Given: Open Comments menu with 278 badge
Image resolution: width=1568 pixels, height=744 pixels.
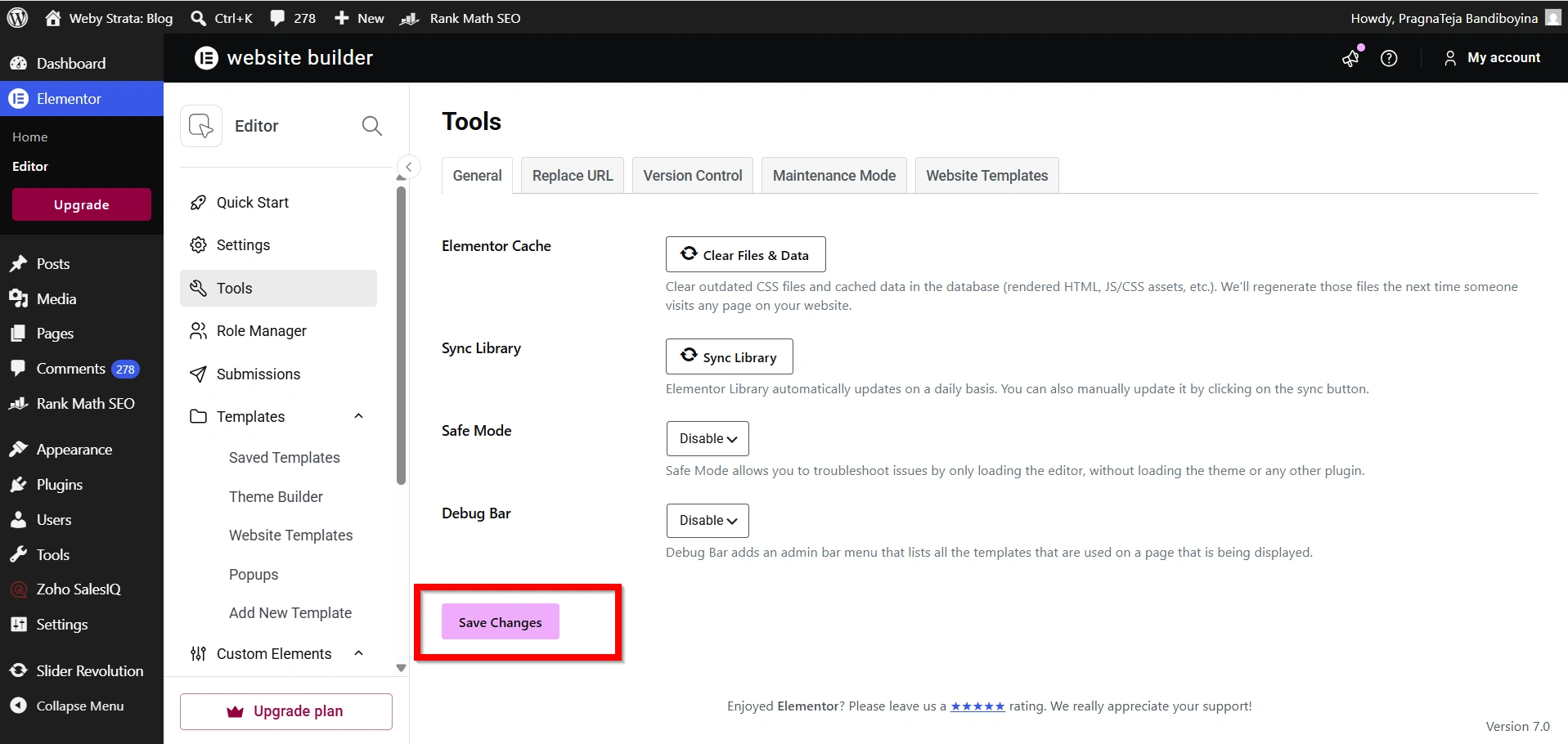Looking at the screenshot, I should [x=82, y=369].
